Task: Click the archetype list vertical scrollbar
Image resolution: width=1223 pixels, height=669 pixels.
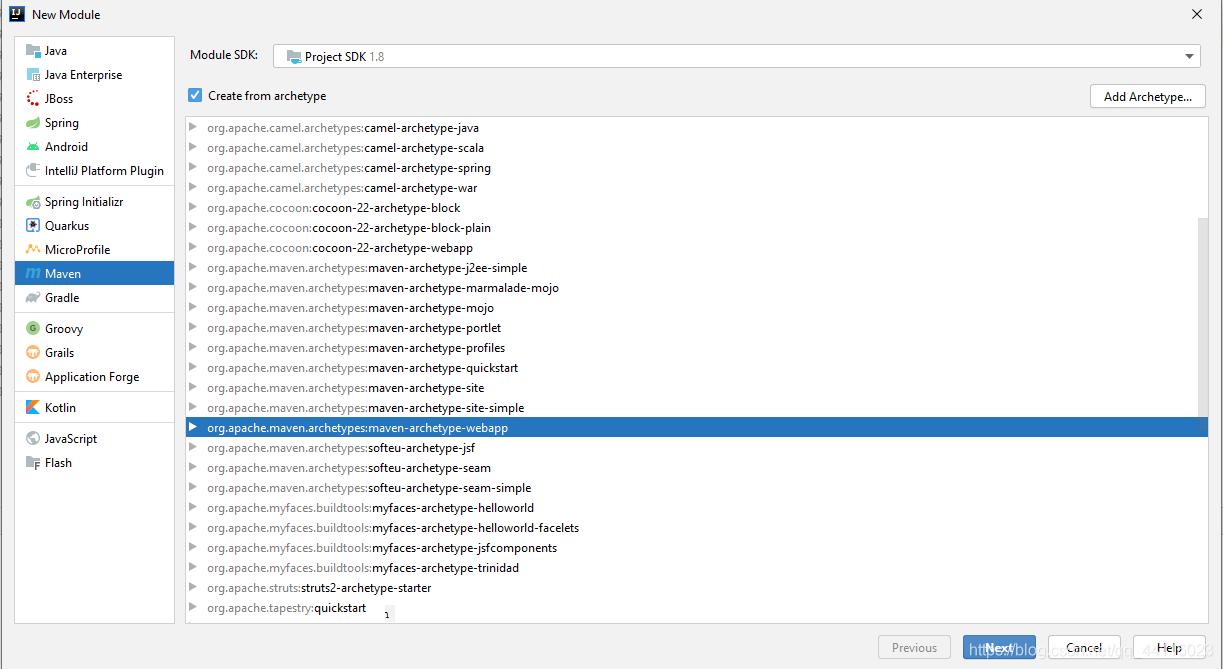Action: pos(1202,320)
